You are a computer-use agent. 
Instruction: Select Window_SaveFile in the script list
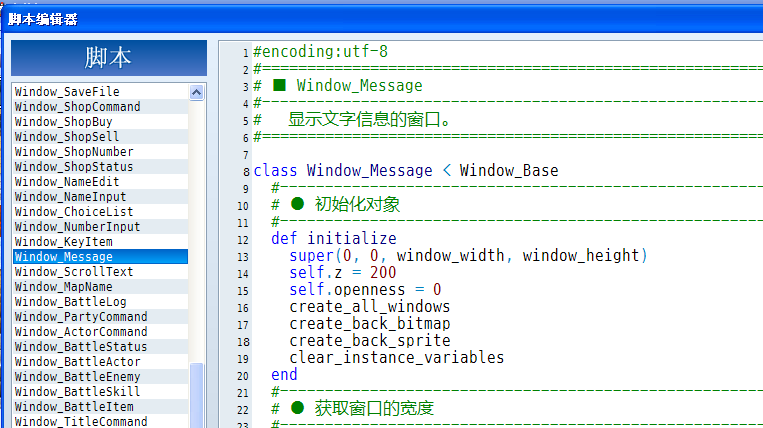pos(101,91)
